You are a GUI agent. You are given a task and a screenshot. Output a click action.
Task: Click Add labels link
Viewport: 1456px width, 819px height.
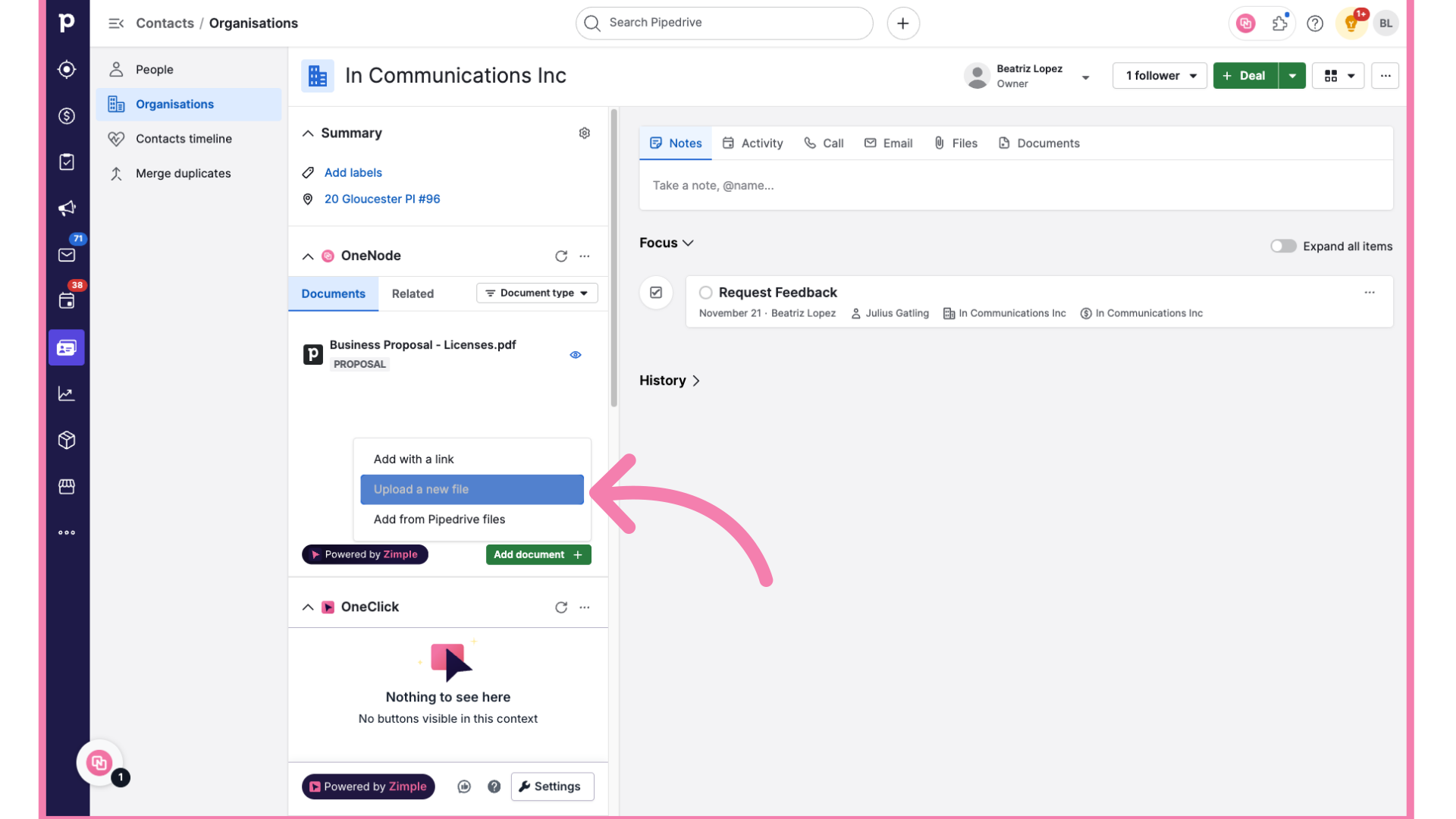[353, 173]
